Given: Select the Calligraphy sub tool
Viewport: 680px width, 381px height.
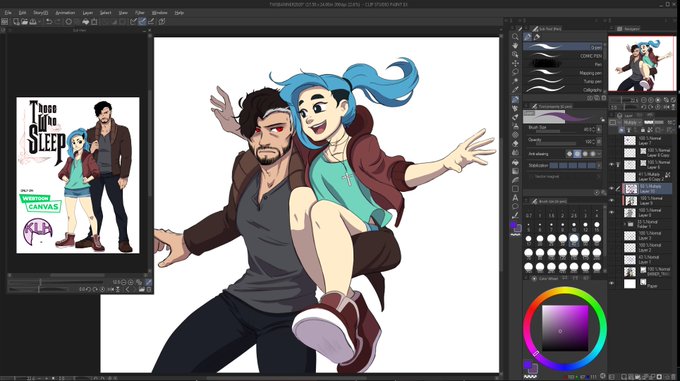Looking at the screenshot, I should [x=563, y=89].
